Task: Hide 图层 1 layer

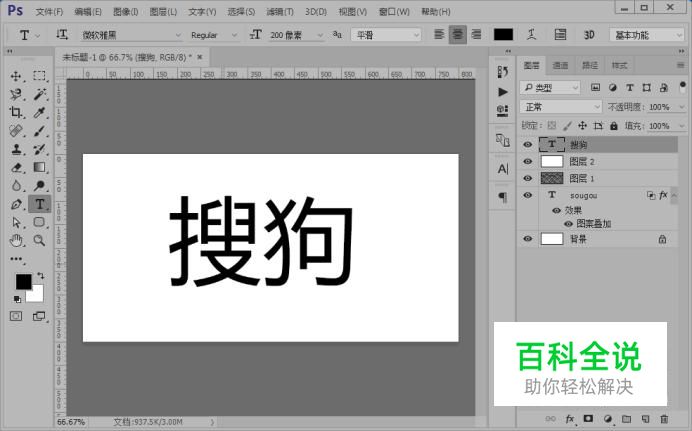Action: tap(527, 178)
